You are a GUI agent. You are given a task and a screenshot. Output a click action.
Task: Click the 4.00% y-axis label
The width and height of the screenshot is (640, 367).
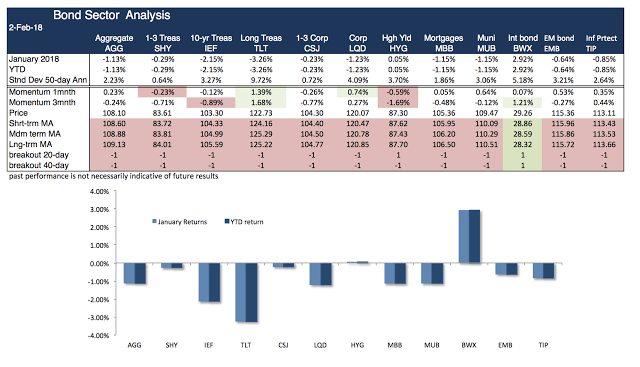99,191
